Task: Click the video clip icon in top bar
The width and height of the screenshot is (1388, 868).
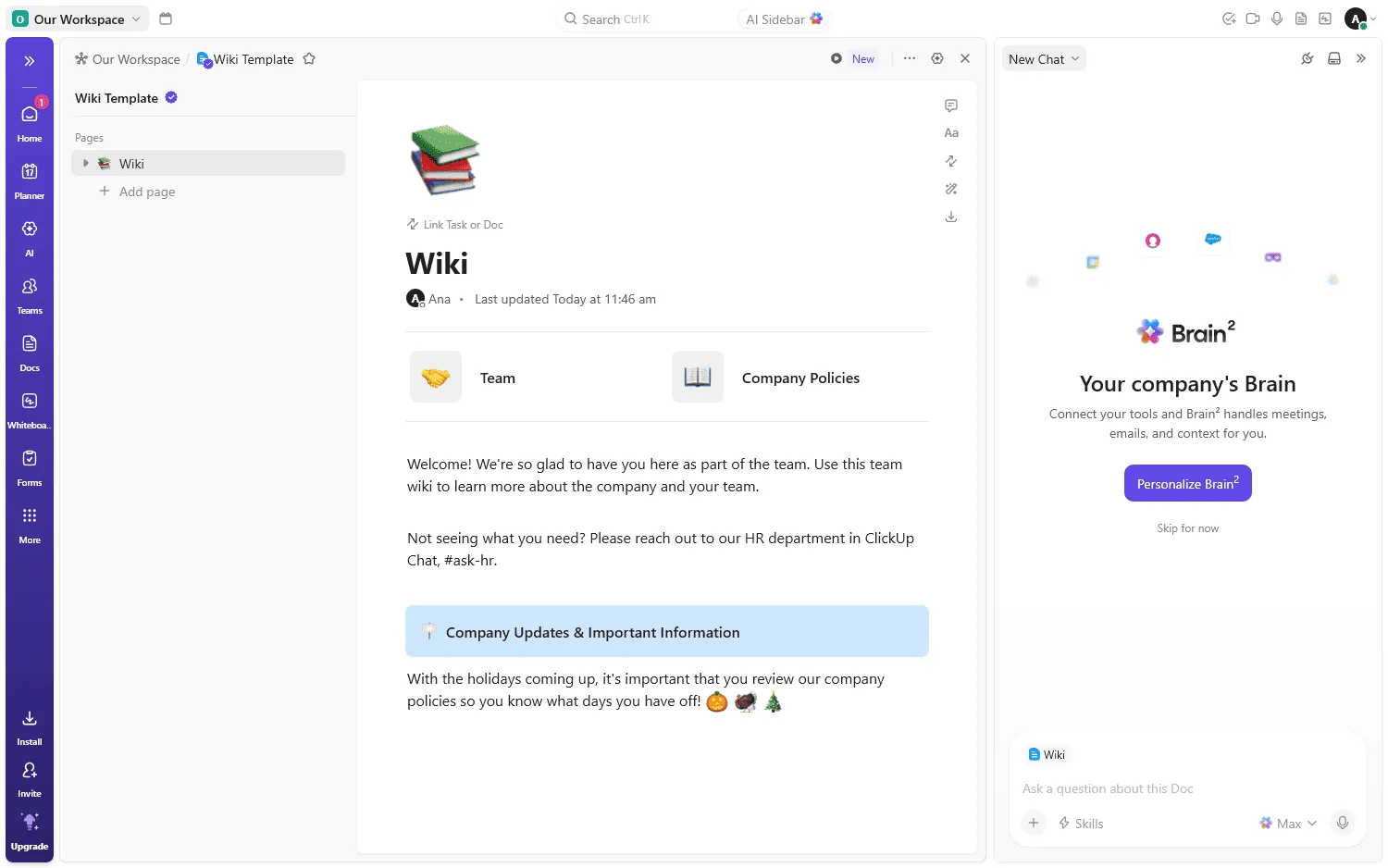Action: click(x=1253, y=19)
